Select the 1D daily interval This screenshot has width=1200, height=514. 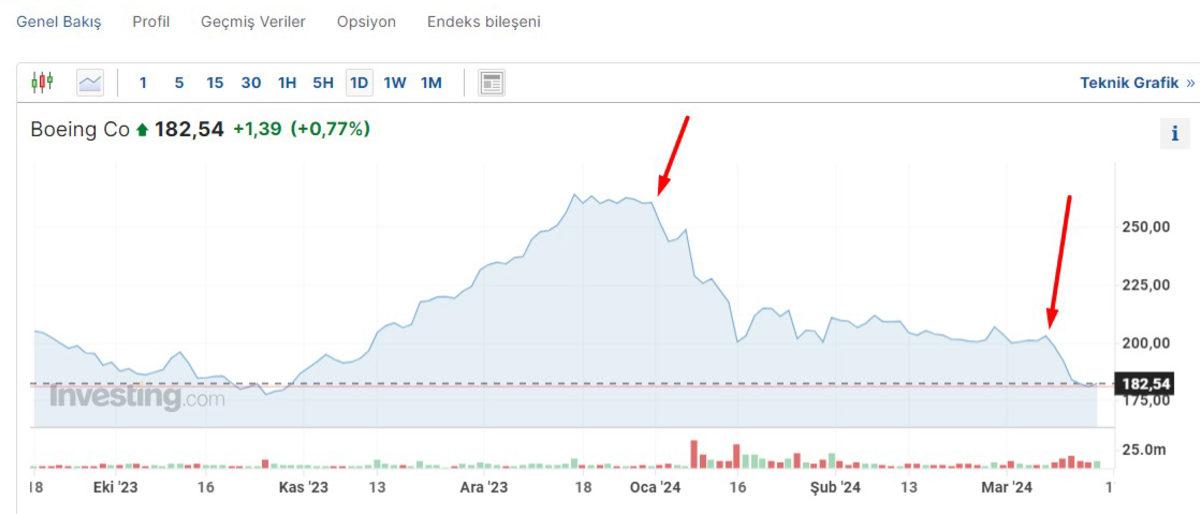point(359,82)
